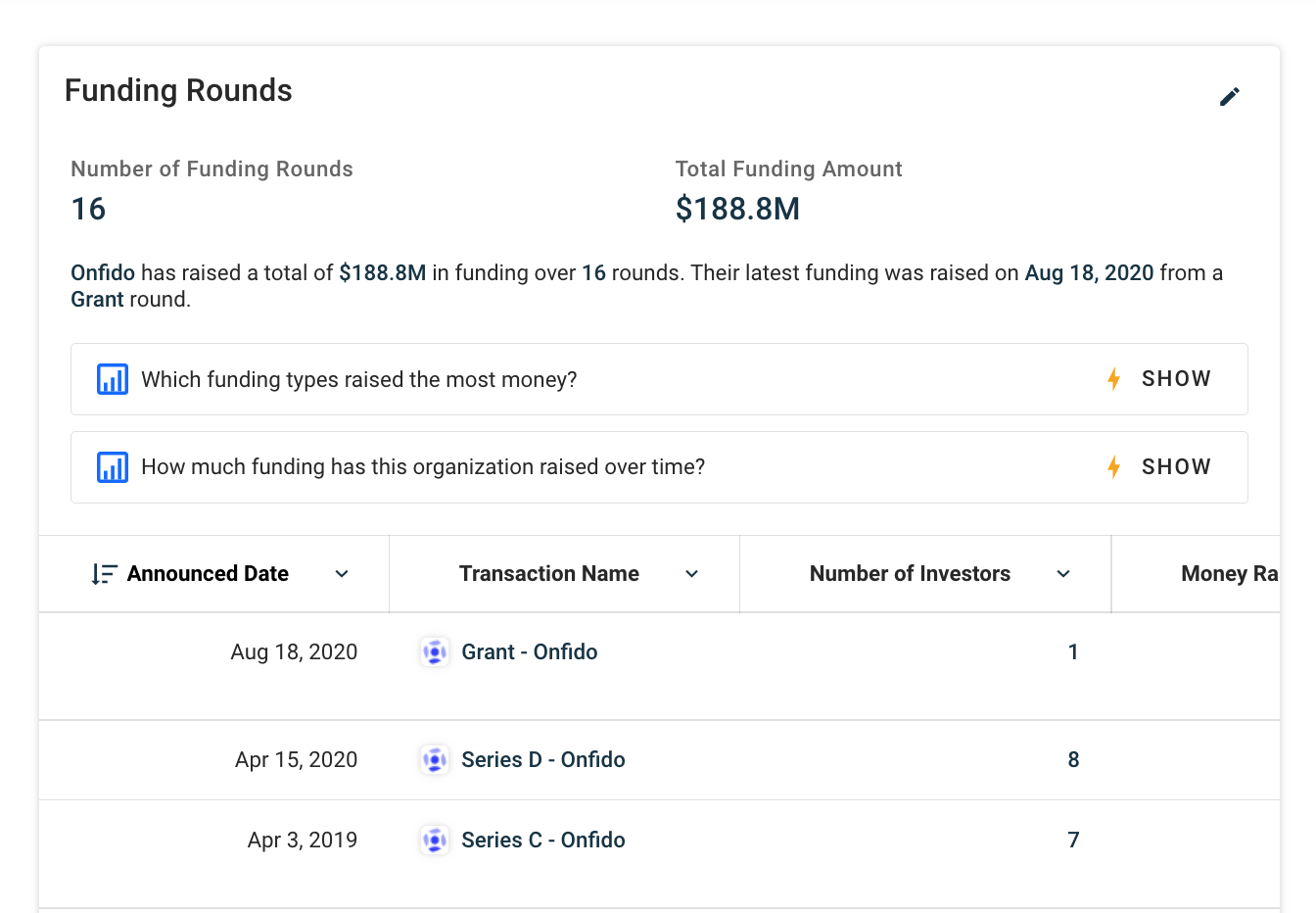Click the Announced Date column header

coord(208,574)
